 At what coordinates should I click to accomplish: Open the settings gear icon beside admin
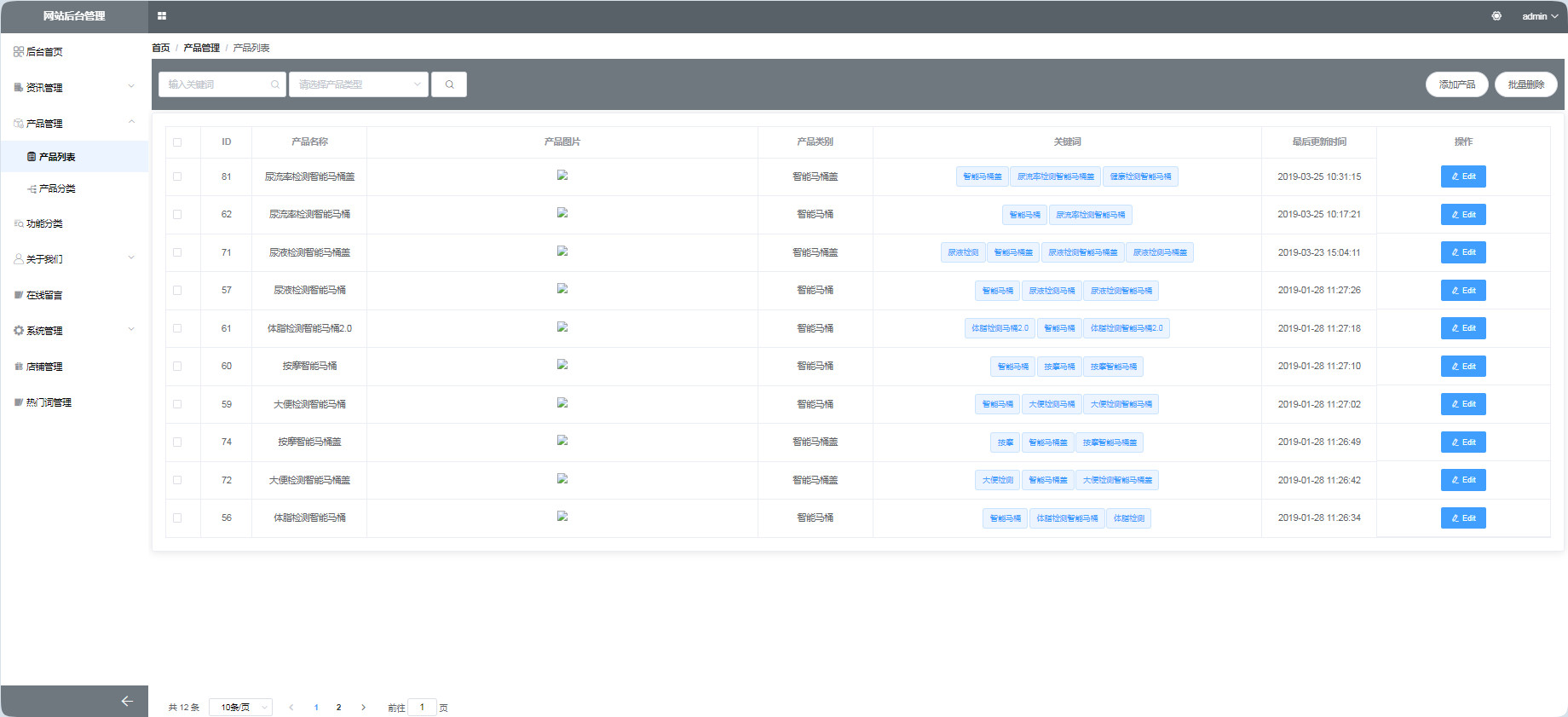coord(1496,16)
